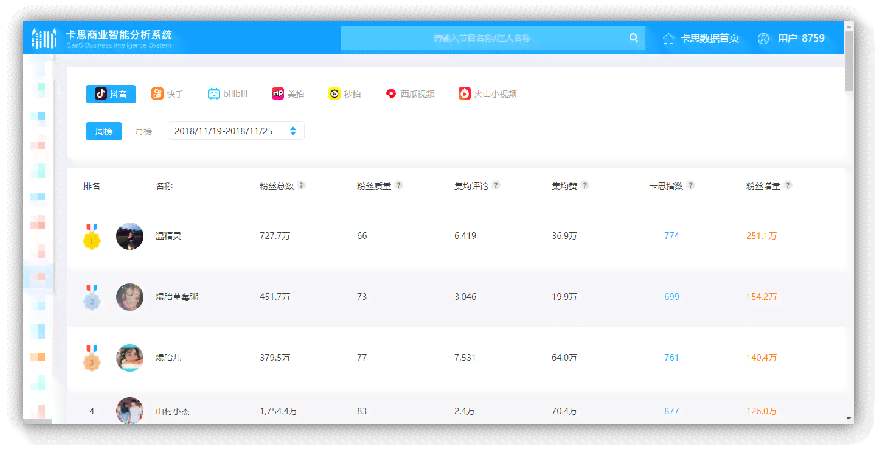
Task: Click the 粉丝总数 column header text
Action: point(277,186)
